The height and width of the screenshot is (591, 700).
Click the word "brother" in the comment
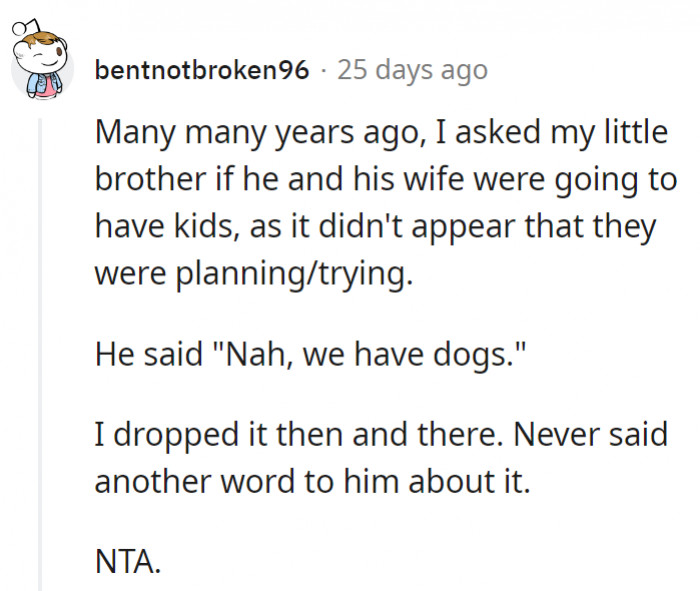coord(143,180)
